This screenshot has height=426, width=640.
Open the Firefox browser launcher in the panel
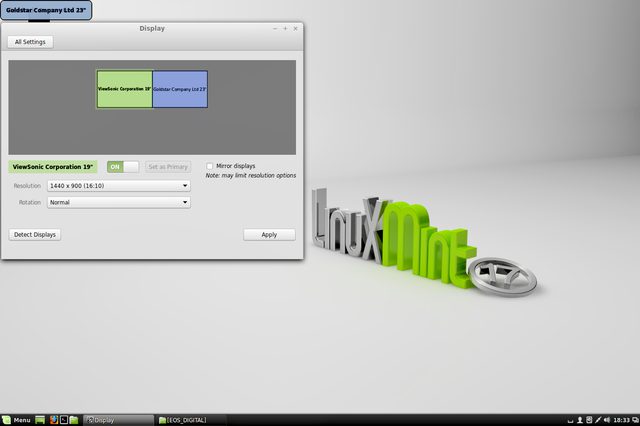pyautogui.click(x=54, y=420)
